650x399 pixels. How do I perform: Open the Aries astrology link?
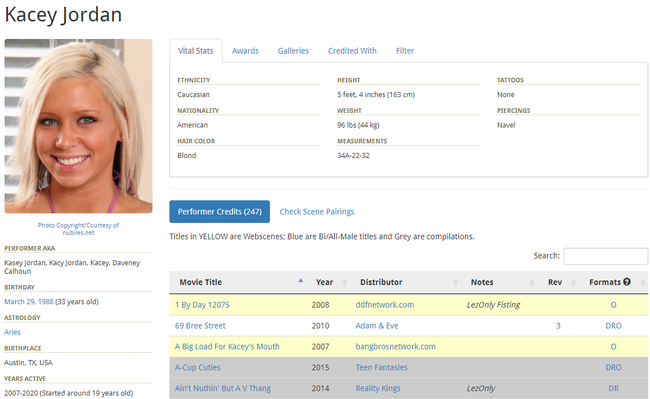pyautogui.click(x=12, y=332)
